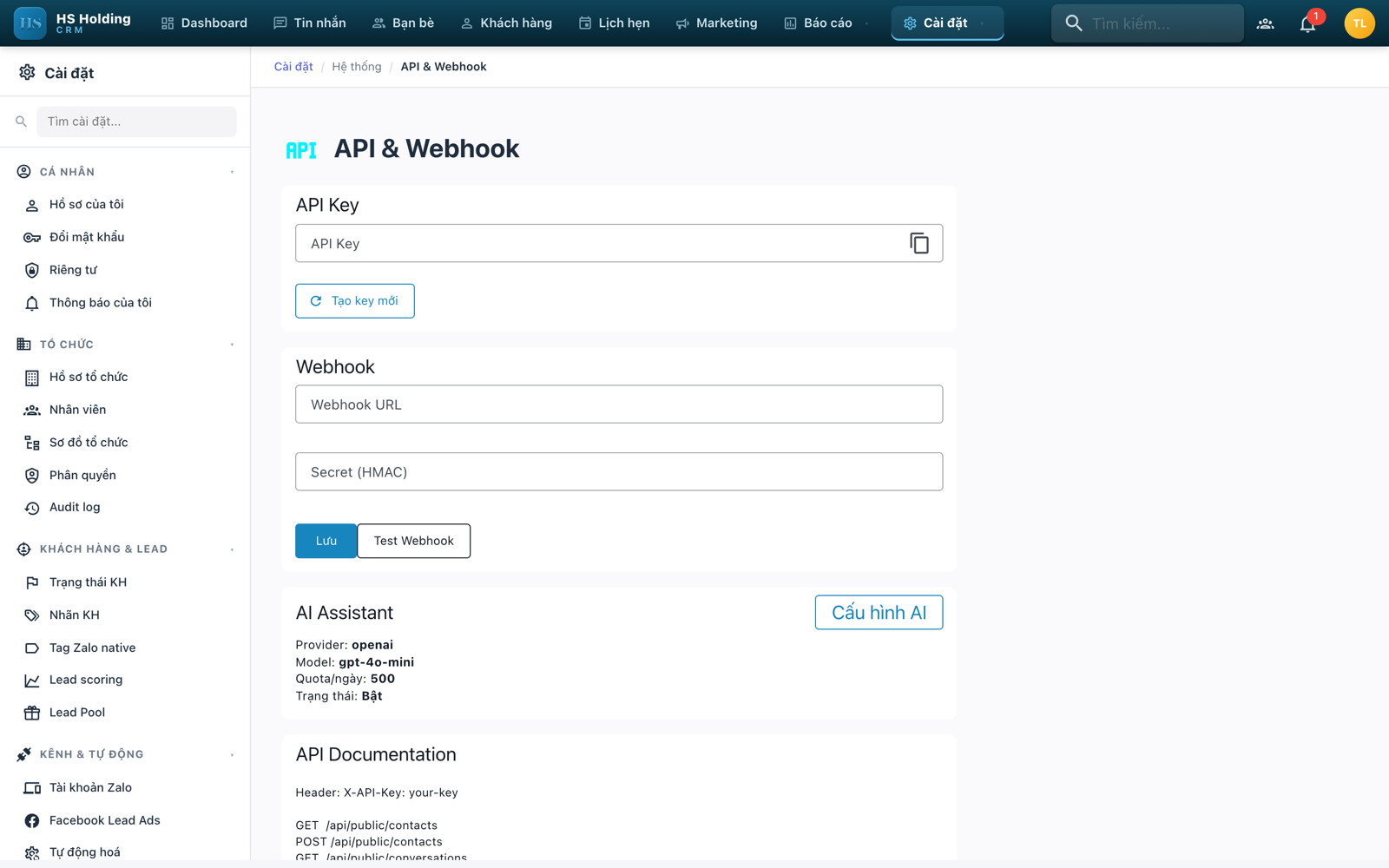1389x868 pixels.
Task: Open Khách hàng in top nav
Action: 507,23
